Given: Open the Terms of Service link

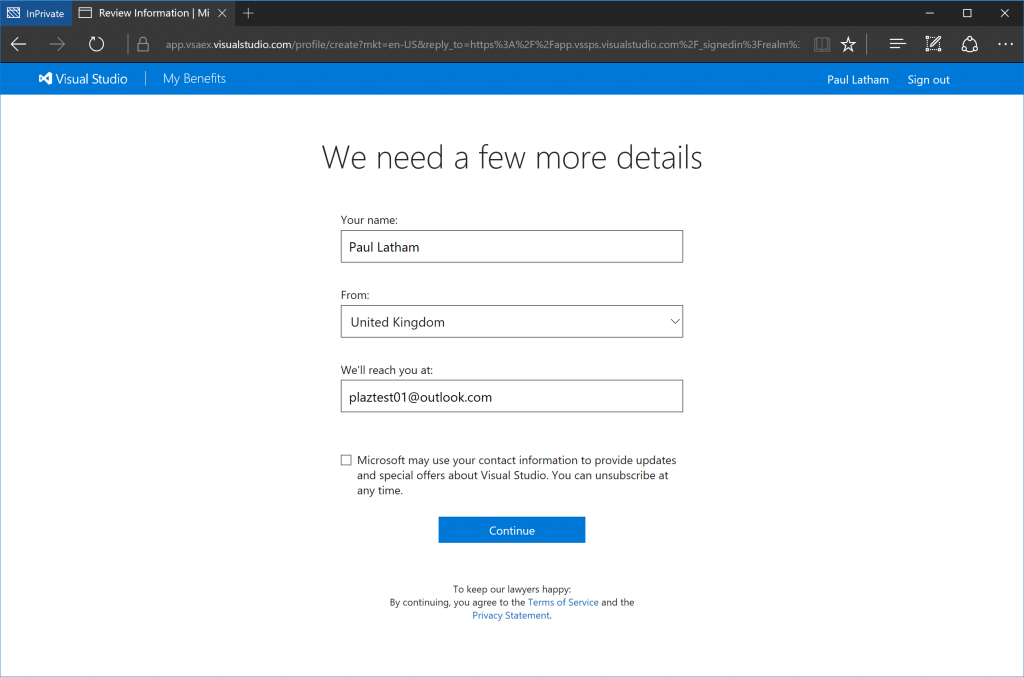Looking at the screenshot, I should pos(563,602).
